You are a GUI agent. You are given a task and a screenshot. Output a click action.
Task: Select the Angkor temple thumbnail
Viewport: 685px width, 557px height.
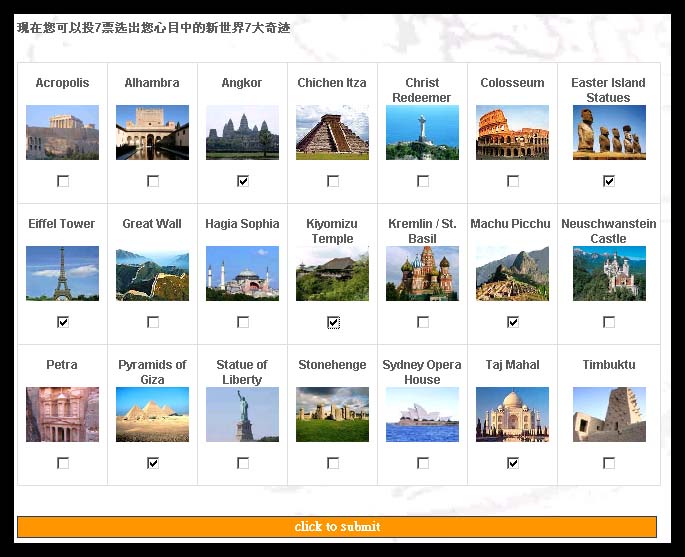pos(242,132)
